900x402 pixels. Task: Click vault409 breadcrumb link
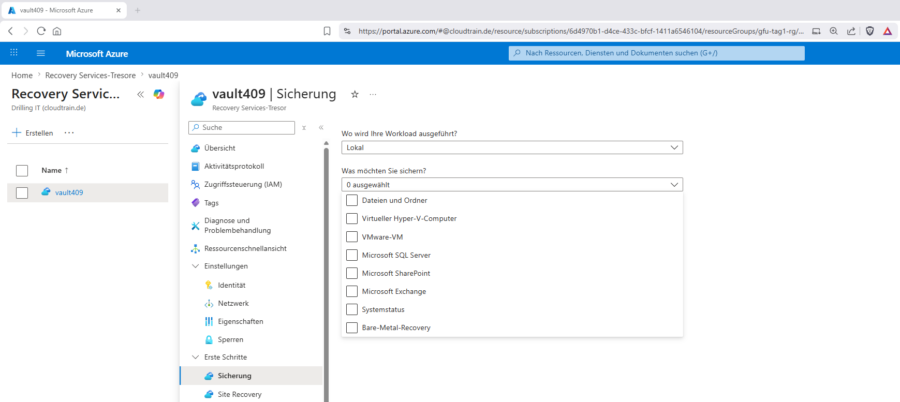pos(163,75)
